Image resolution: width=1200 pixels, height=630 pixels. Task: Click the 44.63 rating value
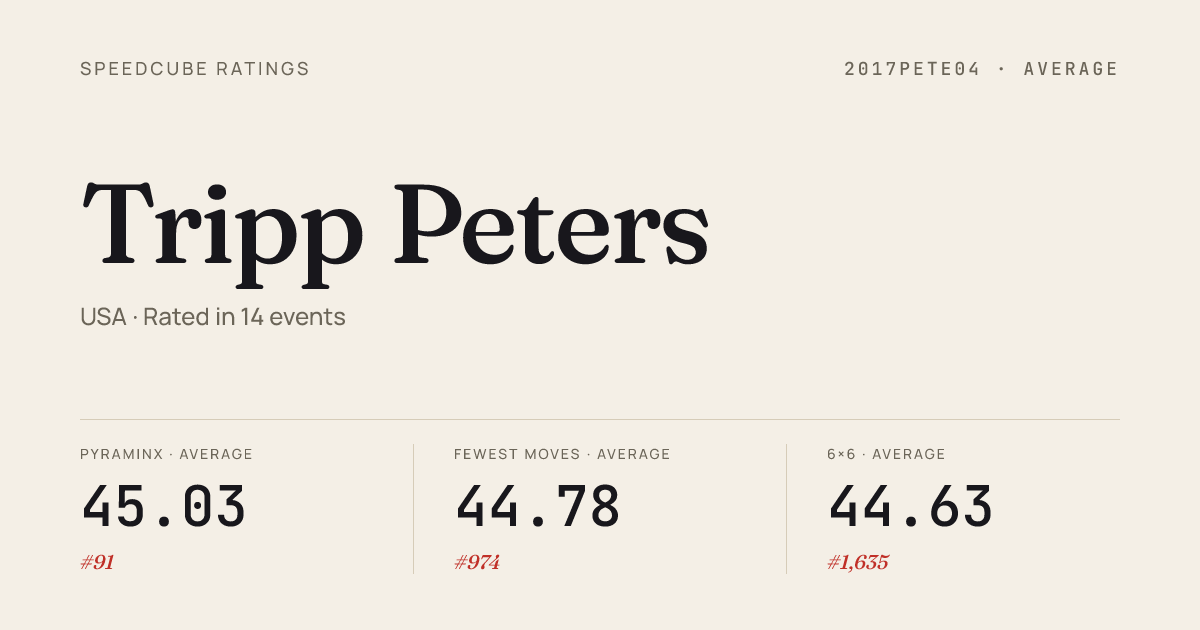click(x=911, y=507)
